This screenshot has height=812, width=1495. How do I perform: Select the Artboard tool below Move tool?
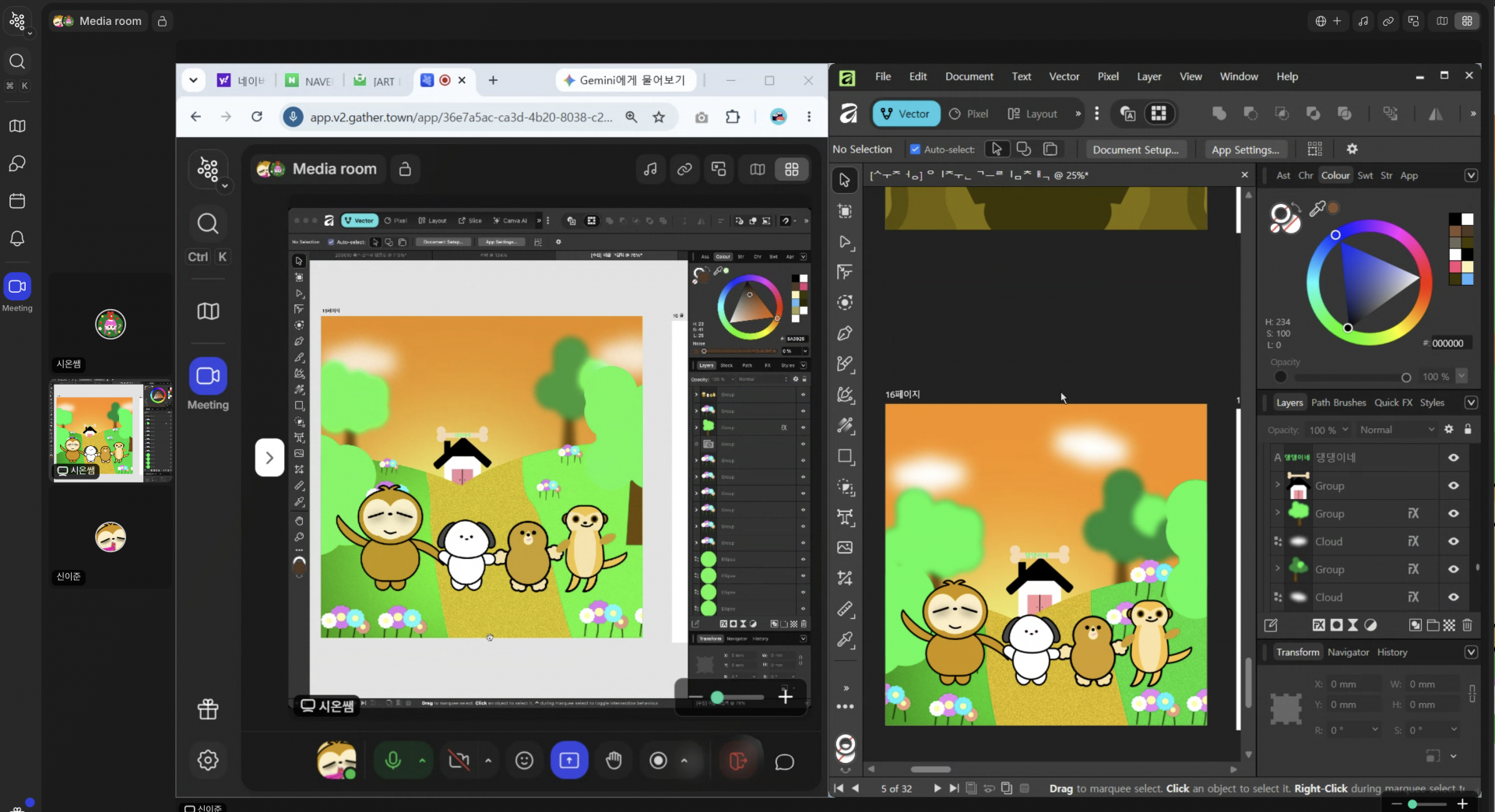pyautogui.click(x=845, y=211)
